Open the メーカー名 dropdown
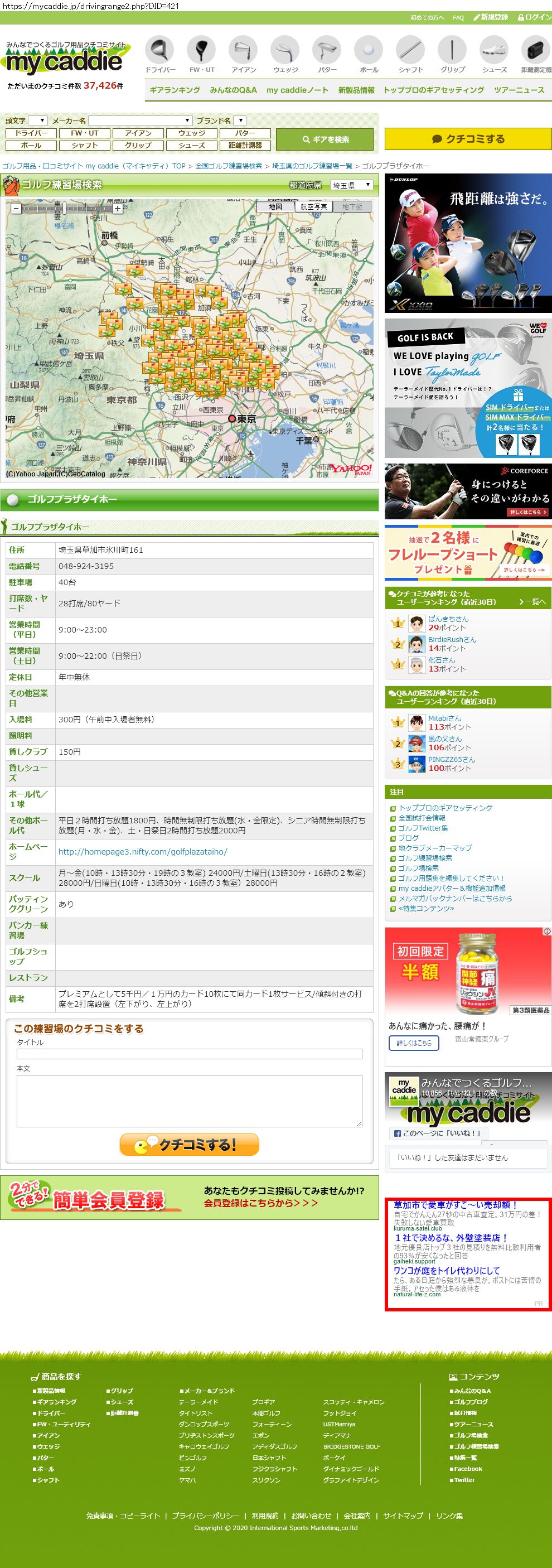 tap(140, 120)
